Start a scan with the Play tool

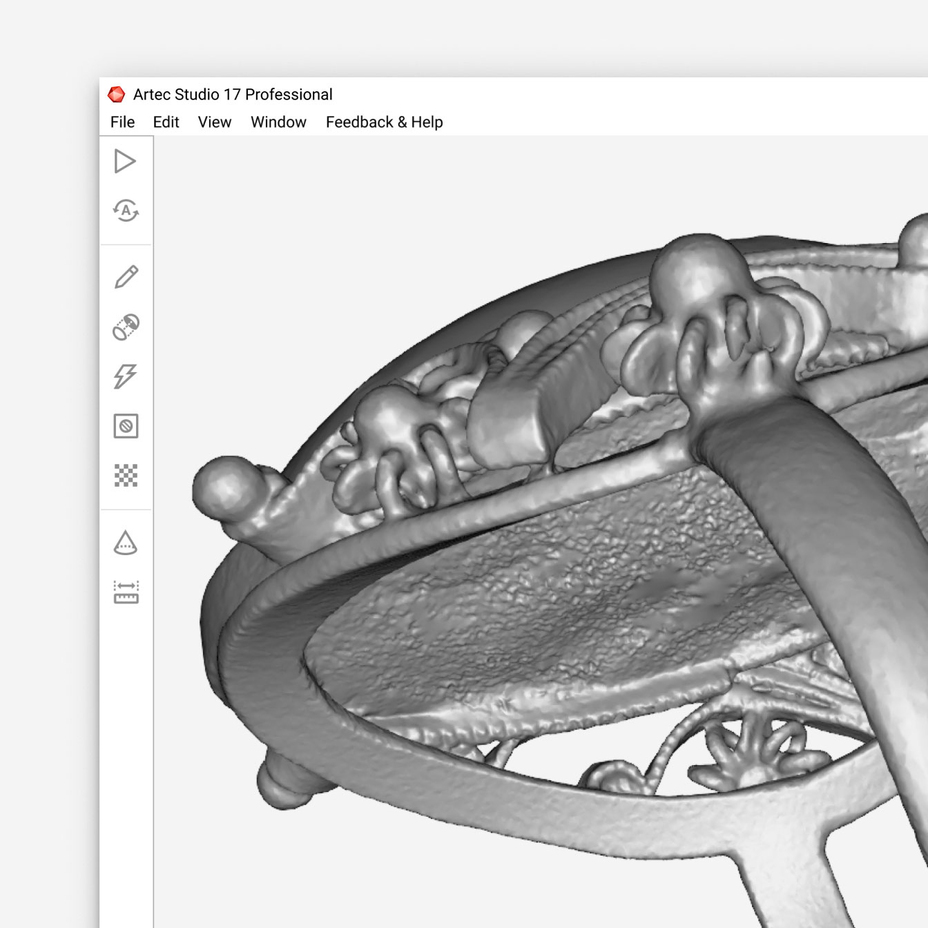(125, 161)
